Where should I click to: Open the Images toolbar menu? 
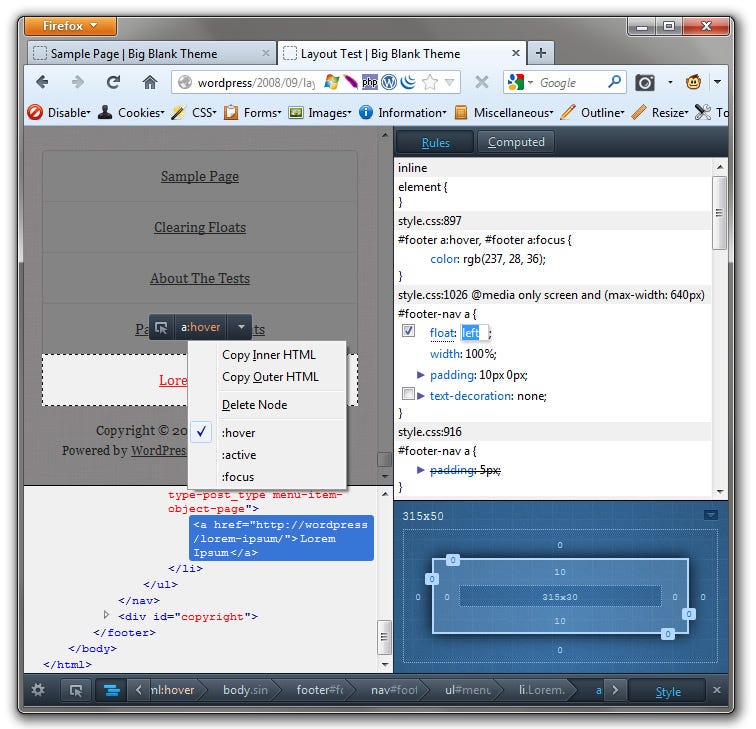(x=320, y=112)
